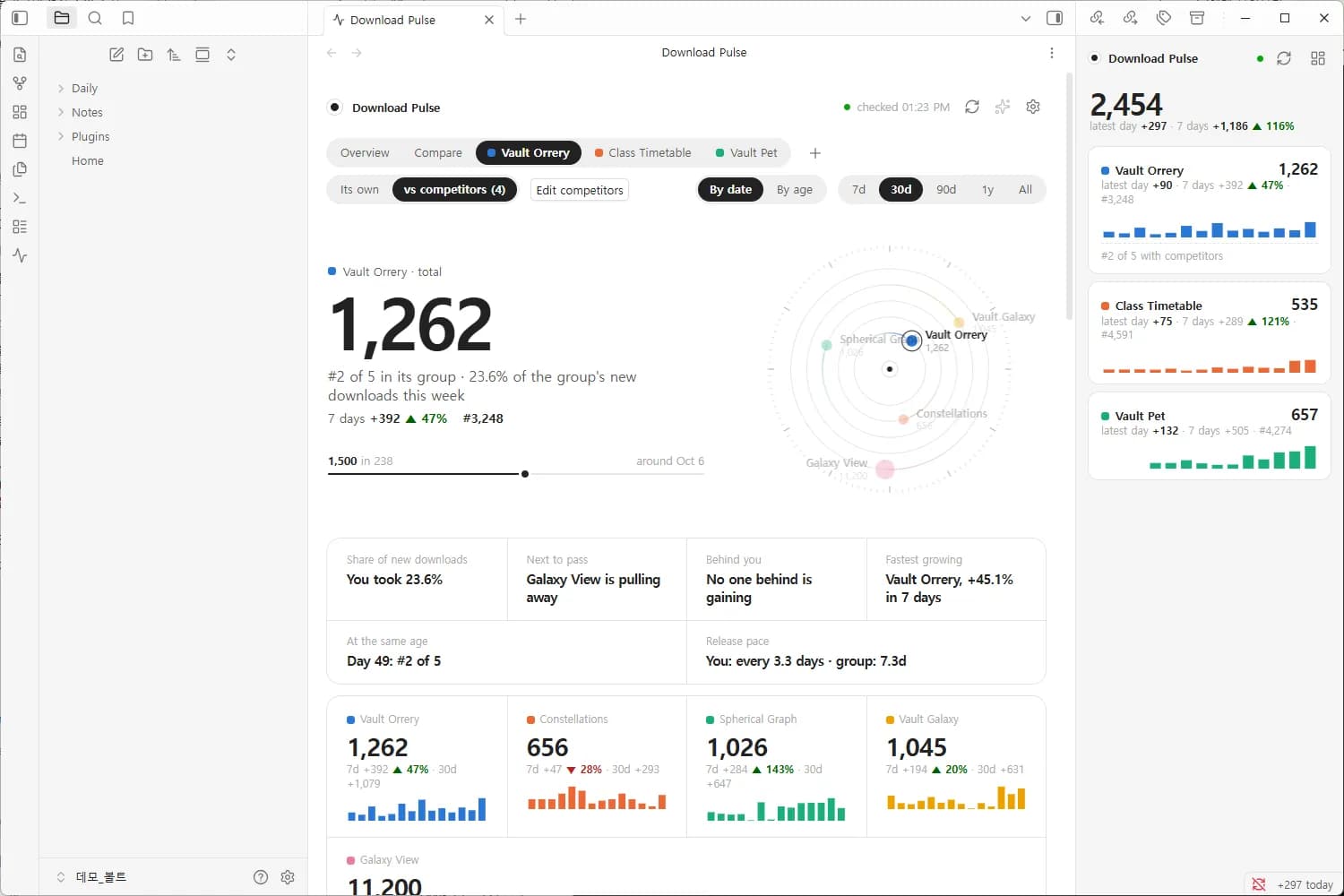This screenshot has height=896, width=1344.
Task: Select the 'Its own' toggle option
Action: point(359,190)
